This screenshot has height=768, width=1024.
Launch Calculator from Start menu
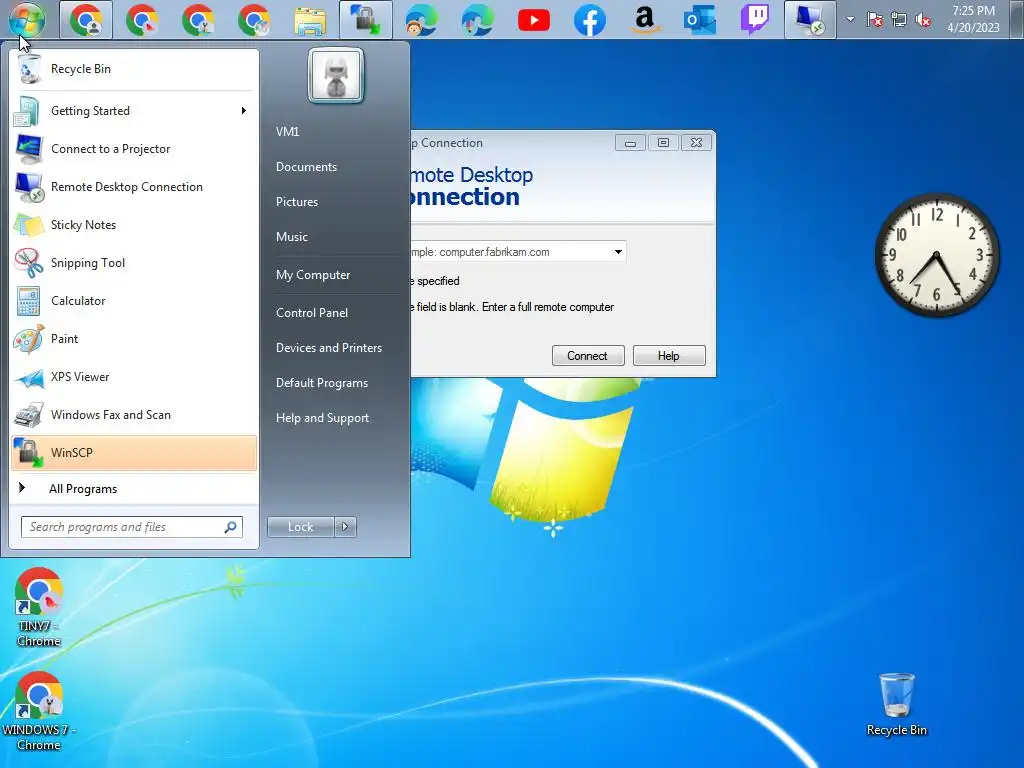pyautogui.click(x=134, y=301)
